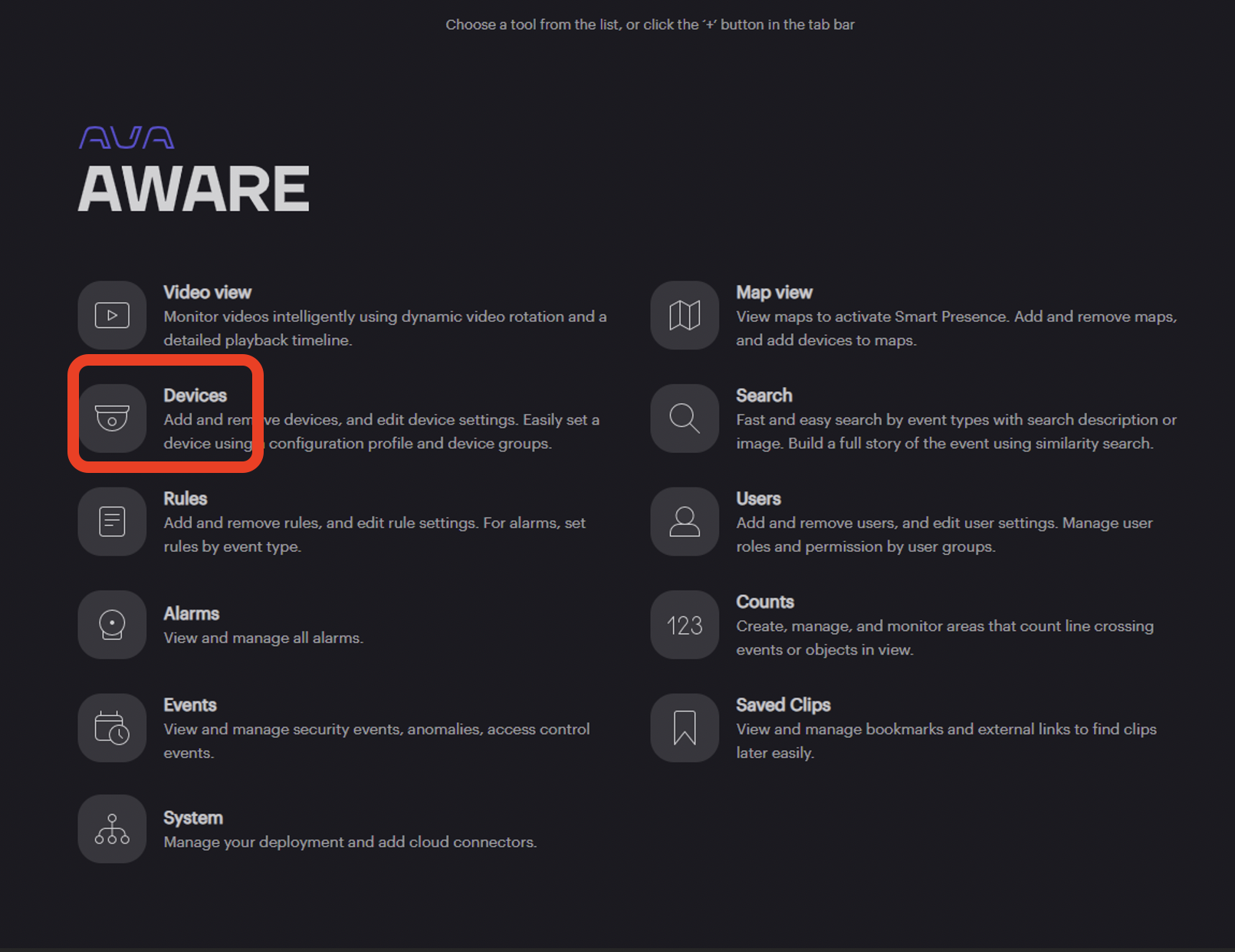Select the Events tool title
Screen dimensions: 1235x952
tap(189, 705)
